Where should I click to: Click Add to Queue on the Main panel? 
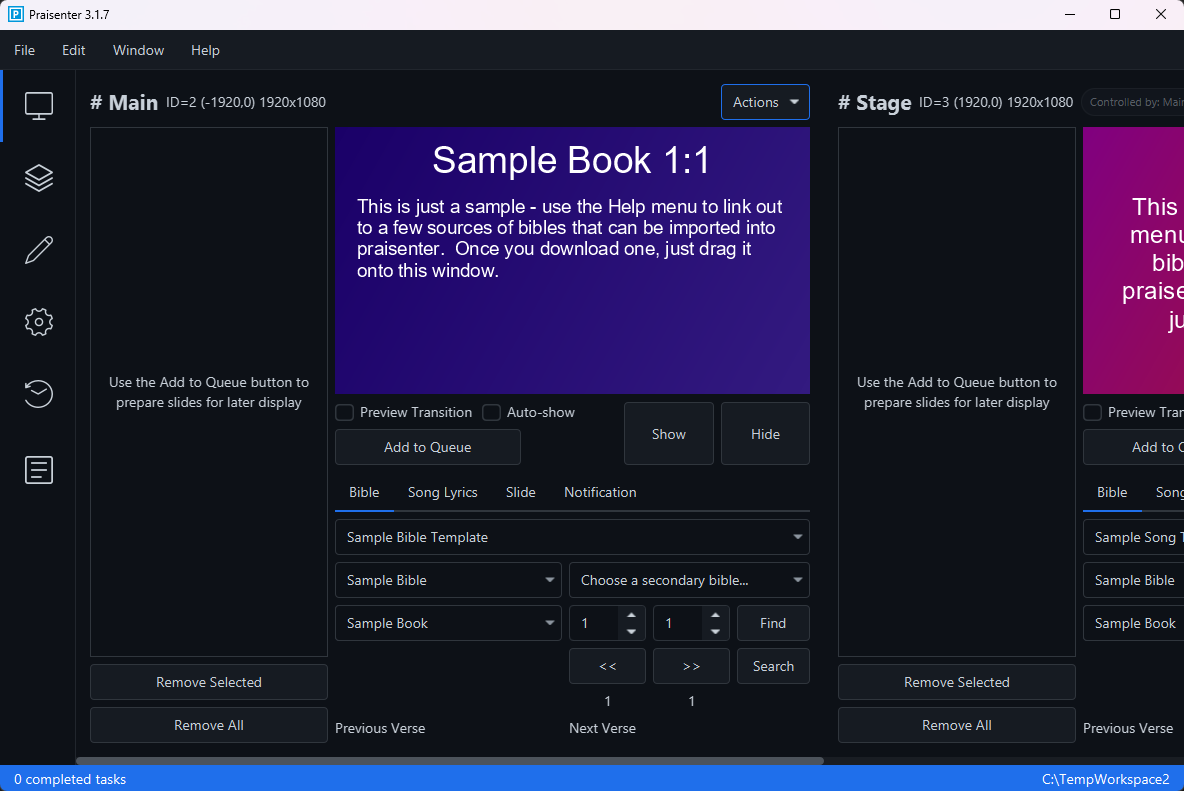click(427, 447)
